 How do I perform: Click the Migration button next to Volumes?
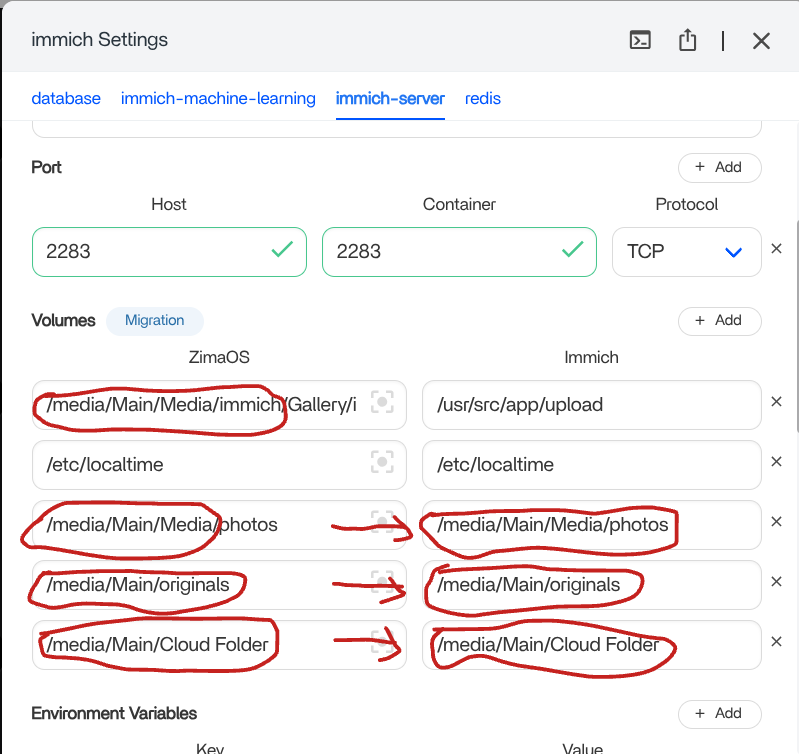[x=155, y=320]
